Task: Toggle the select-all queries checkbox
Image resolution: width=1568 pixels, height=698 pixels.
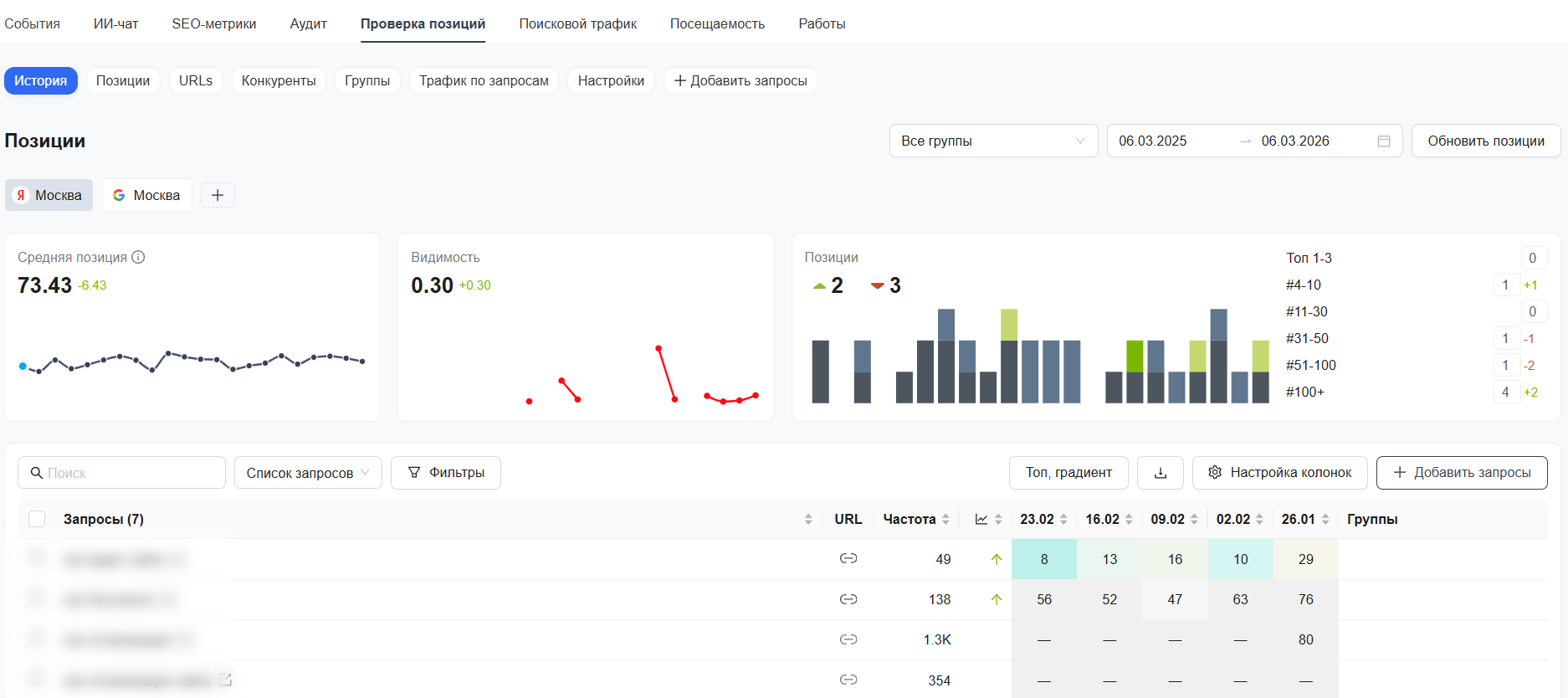Action: coord(37,519)
